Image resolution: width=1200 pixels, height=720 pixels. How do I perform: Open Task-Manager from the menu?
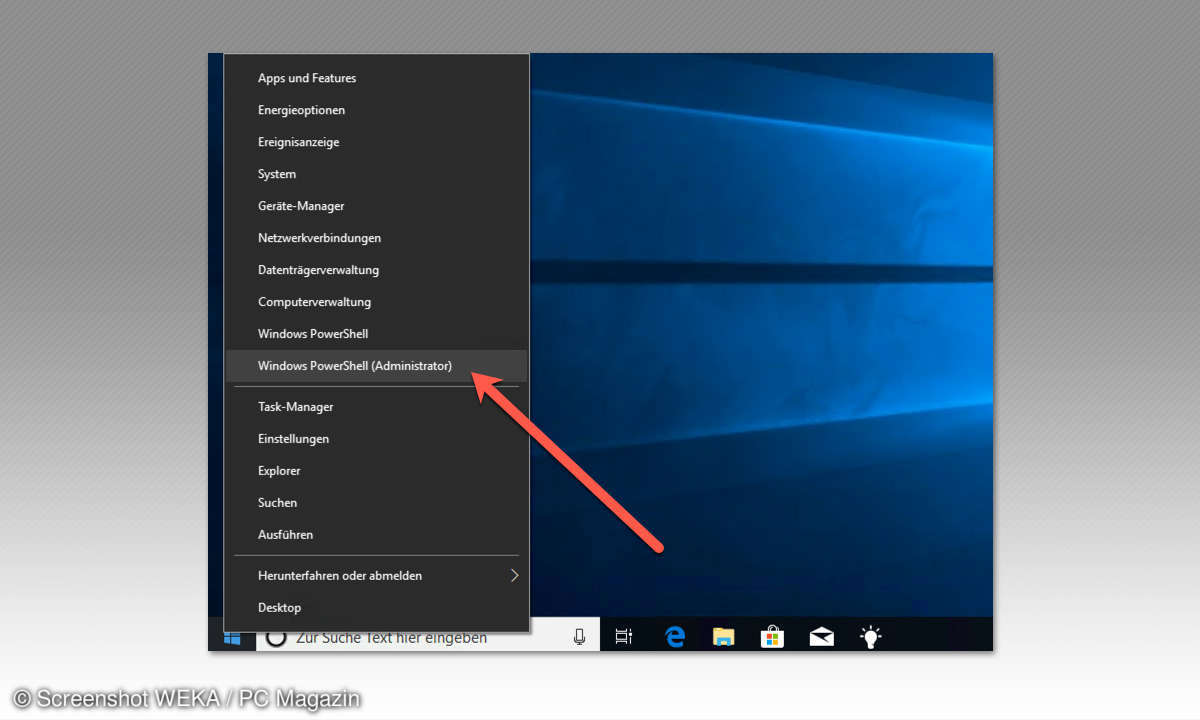tap(376, 407)
